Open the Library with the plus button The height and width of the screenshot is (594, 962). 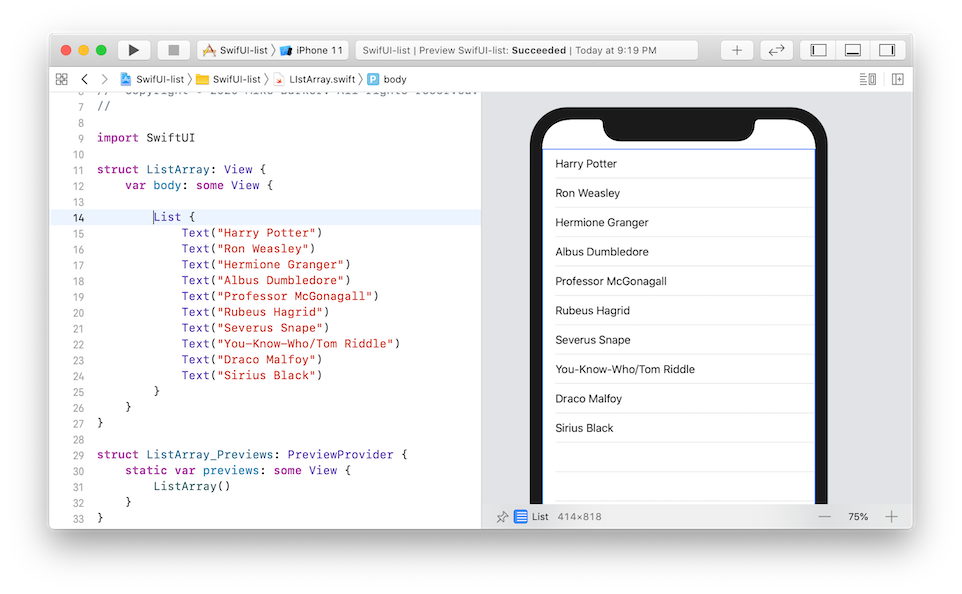click(x=737, y=50)
